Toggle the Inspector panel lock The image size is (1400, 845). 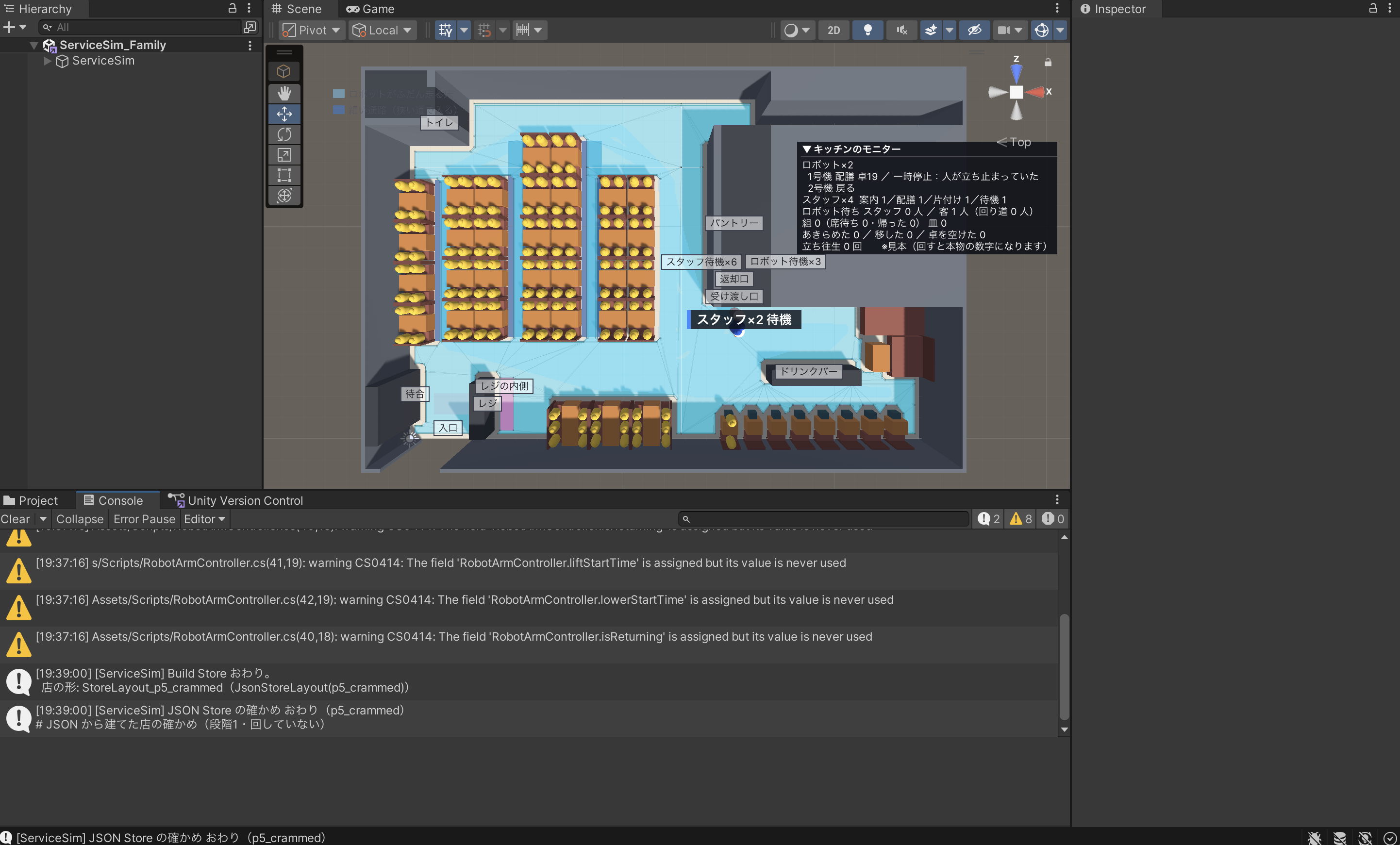click(x=1373, y=8)
